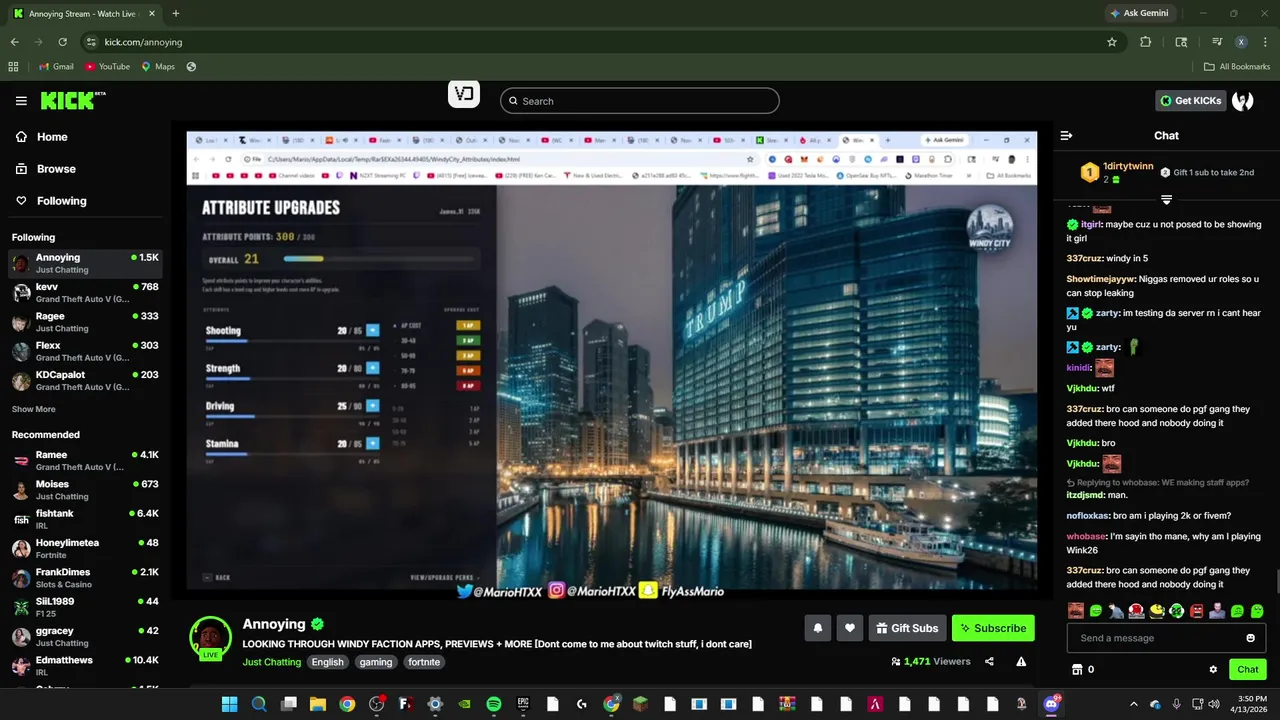Insert the first face emote in emote row

point(1076,610)
